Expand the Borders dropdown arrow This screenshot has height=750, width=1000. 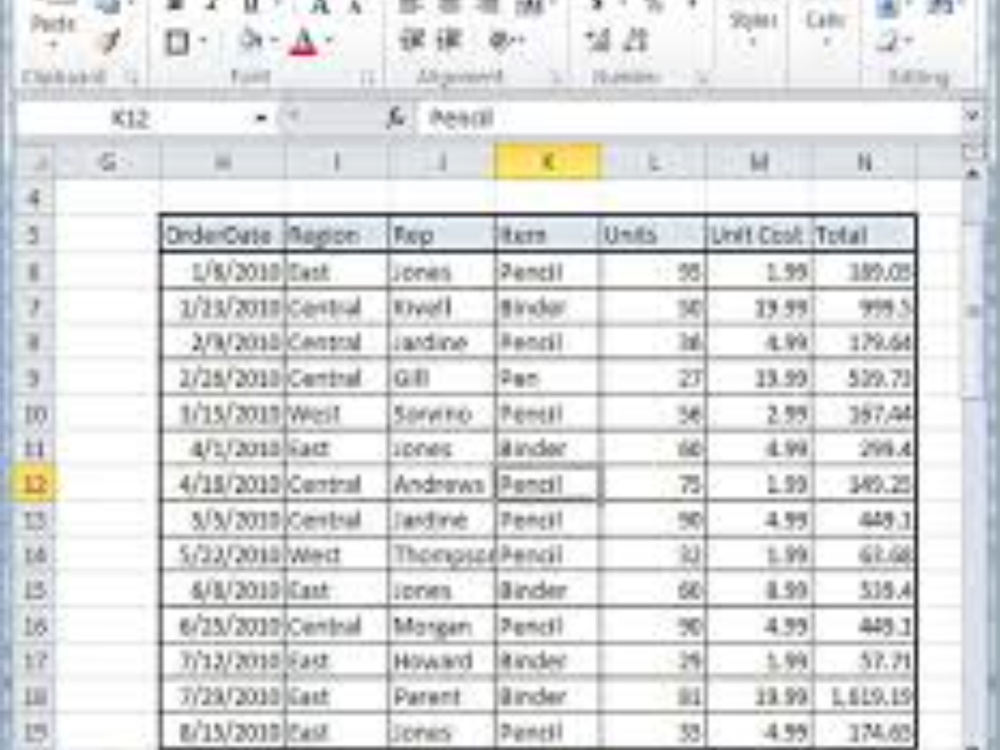point(203,42)
